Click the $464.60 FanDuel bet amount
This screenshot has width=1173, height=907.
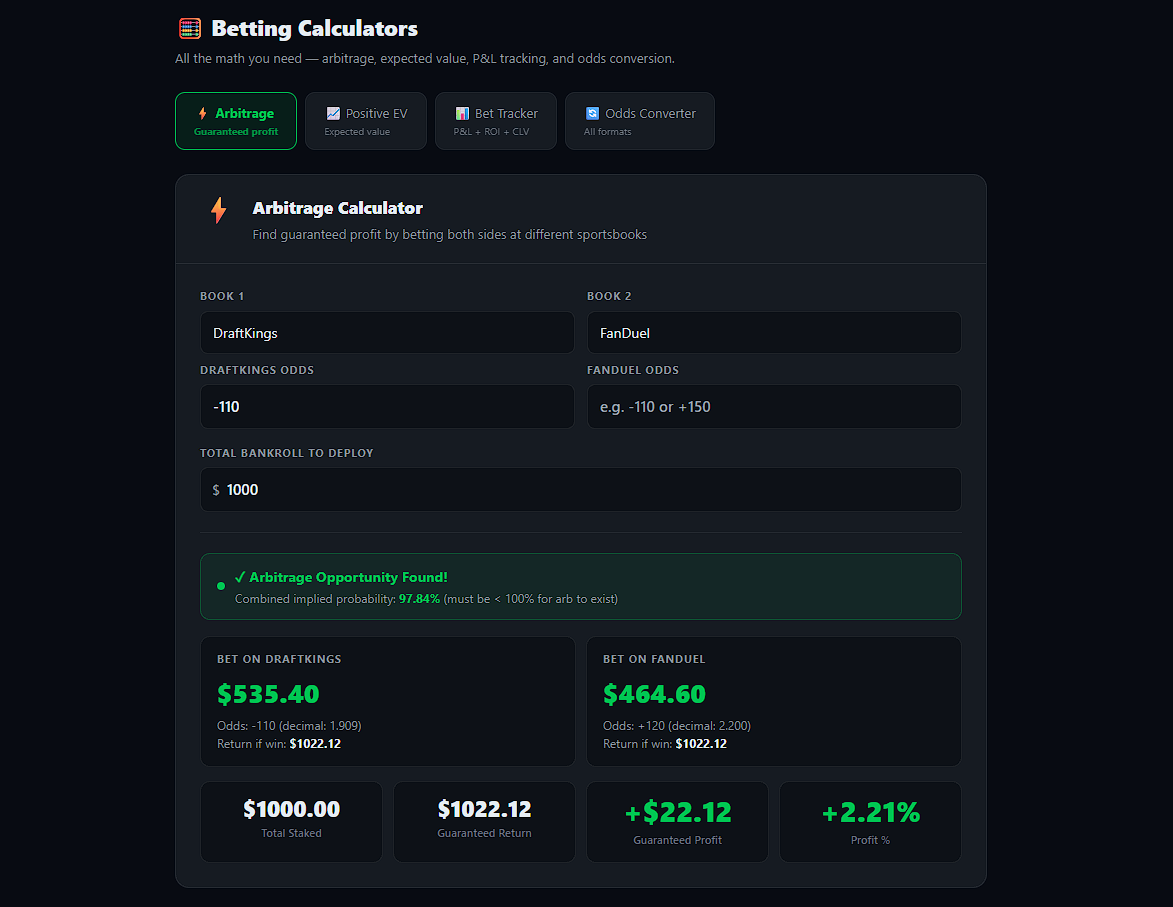pyautogui.click(x=655, y=694)
